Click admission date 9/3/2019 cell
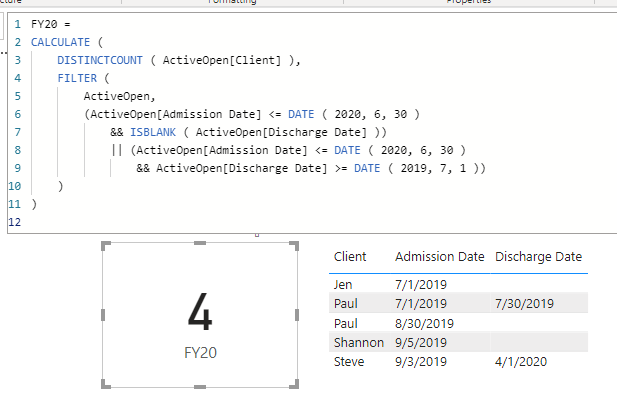 click(421, 362)
